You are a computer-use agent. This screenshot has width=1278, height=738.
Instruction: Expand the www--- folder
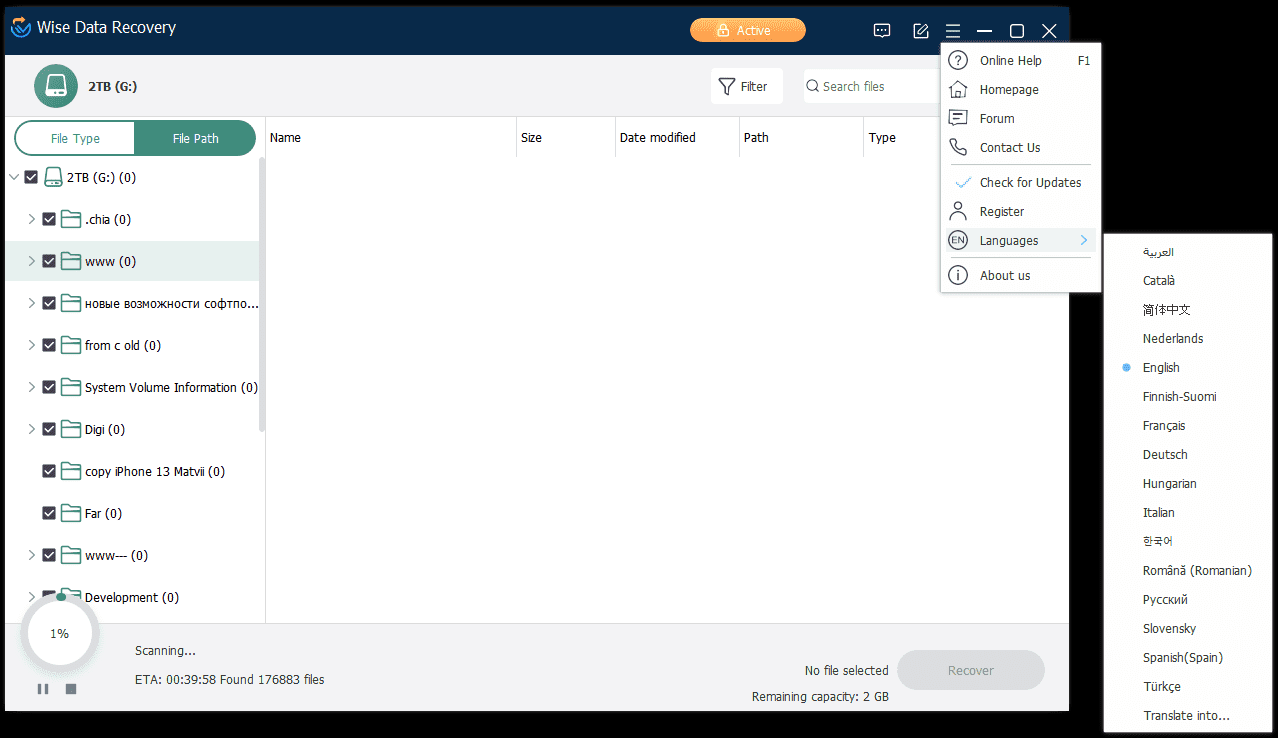[x=31, y=555]
